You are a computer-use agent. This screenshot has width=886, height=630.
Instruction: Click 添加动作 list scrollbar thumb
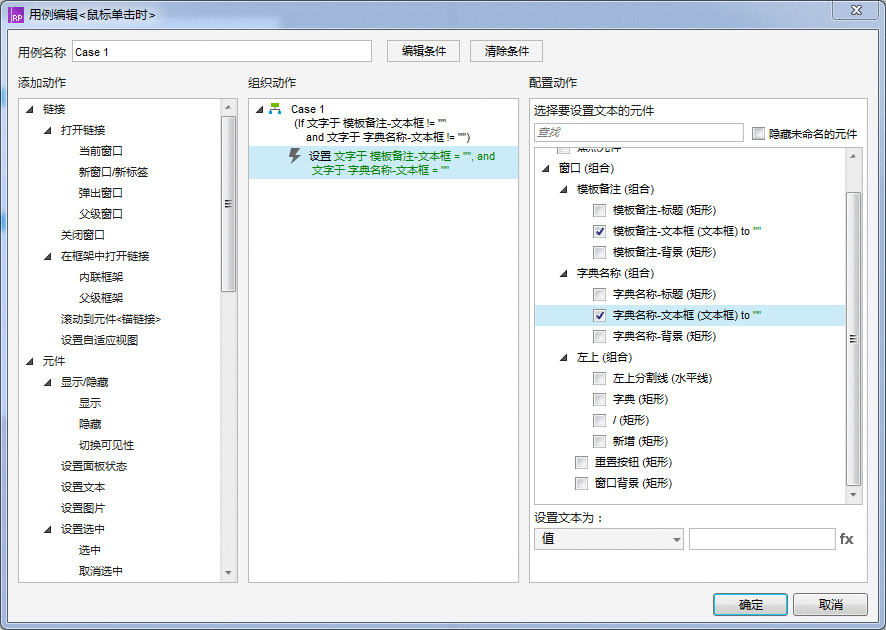tap(228, 204)
